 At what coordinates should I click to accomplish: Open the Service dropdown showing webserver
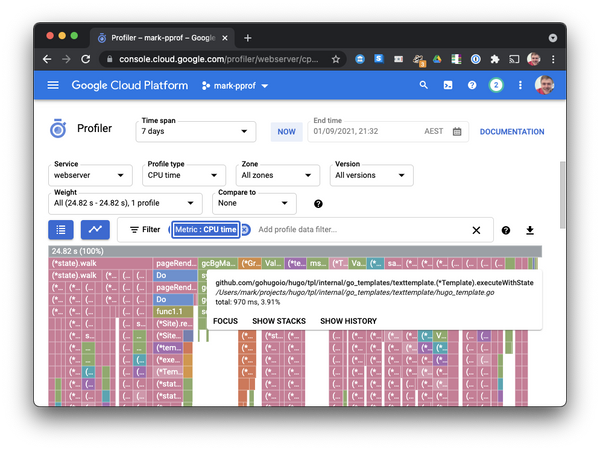pos(91,175)
